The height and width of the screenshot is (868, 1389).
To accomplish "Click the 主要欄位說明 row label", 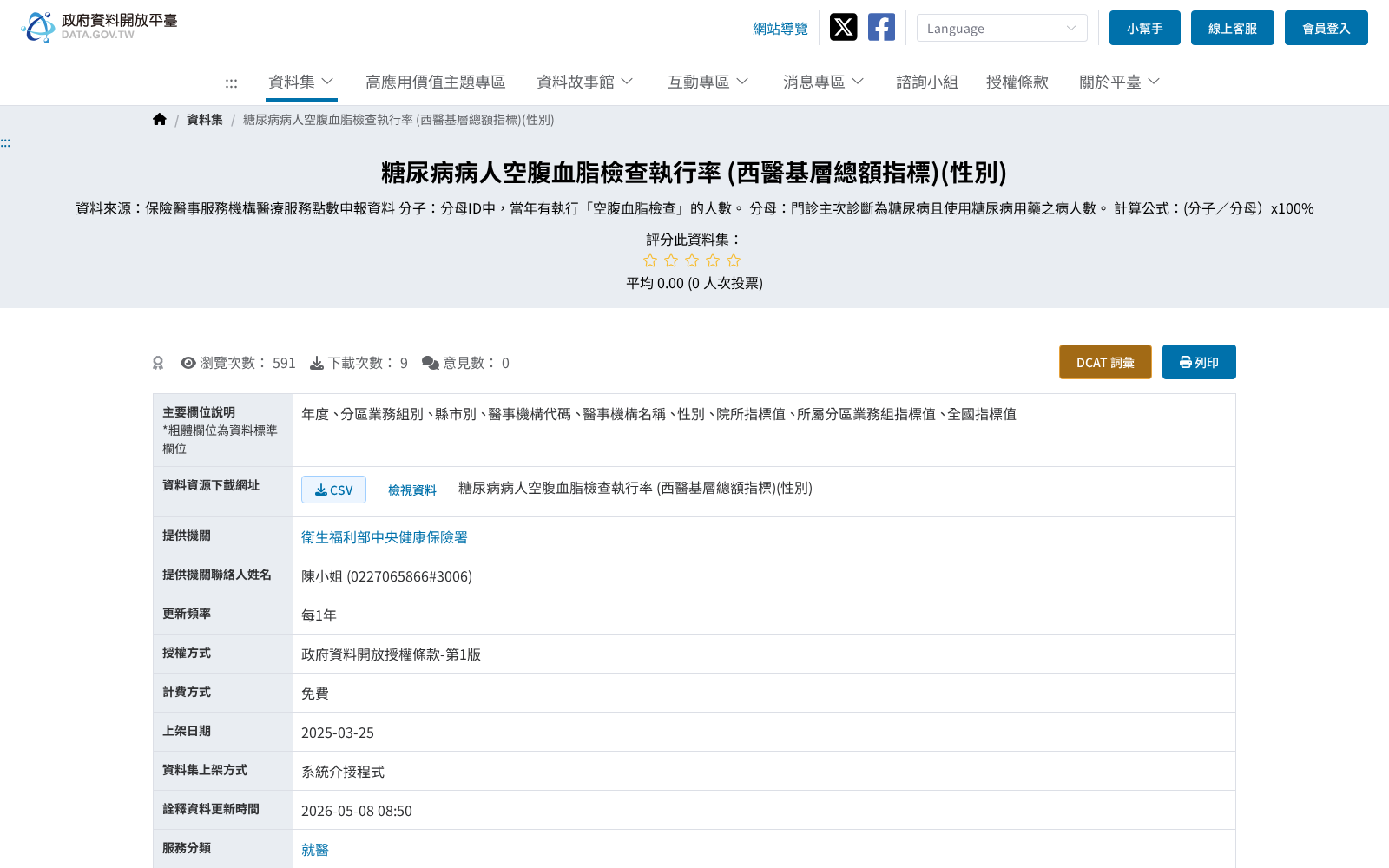I will coord(199,412).
